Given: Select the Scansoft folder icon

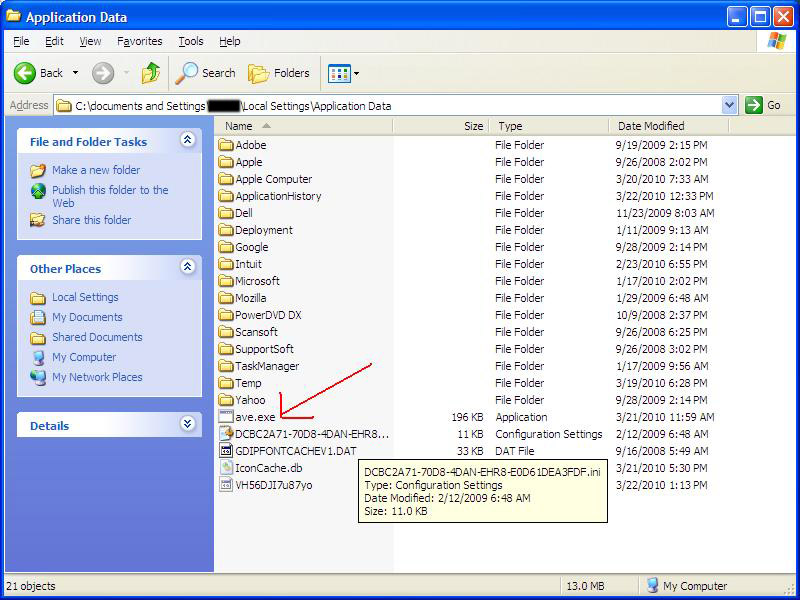Looking at the screenshot, I should pyautogui.click(x=226, y=332).
